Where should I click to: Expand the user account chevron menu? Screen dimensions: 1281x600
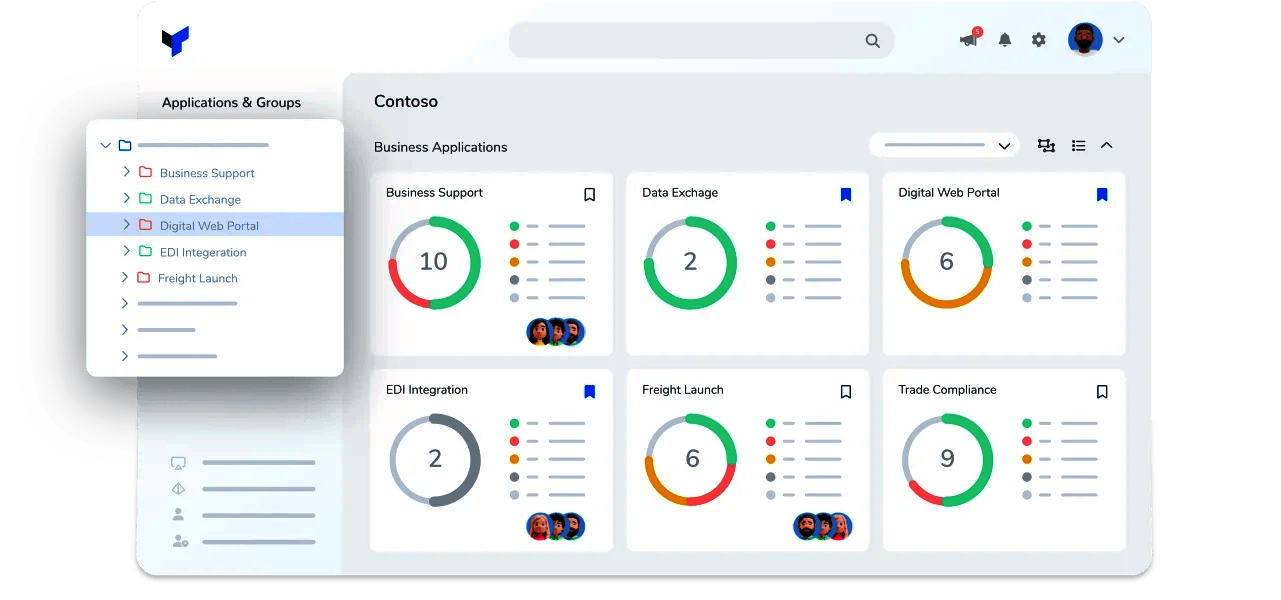(1119, 40)
